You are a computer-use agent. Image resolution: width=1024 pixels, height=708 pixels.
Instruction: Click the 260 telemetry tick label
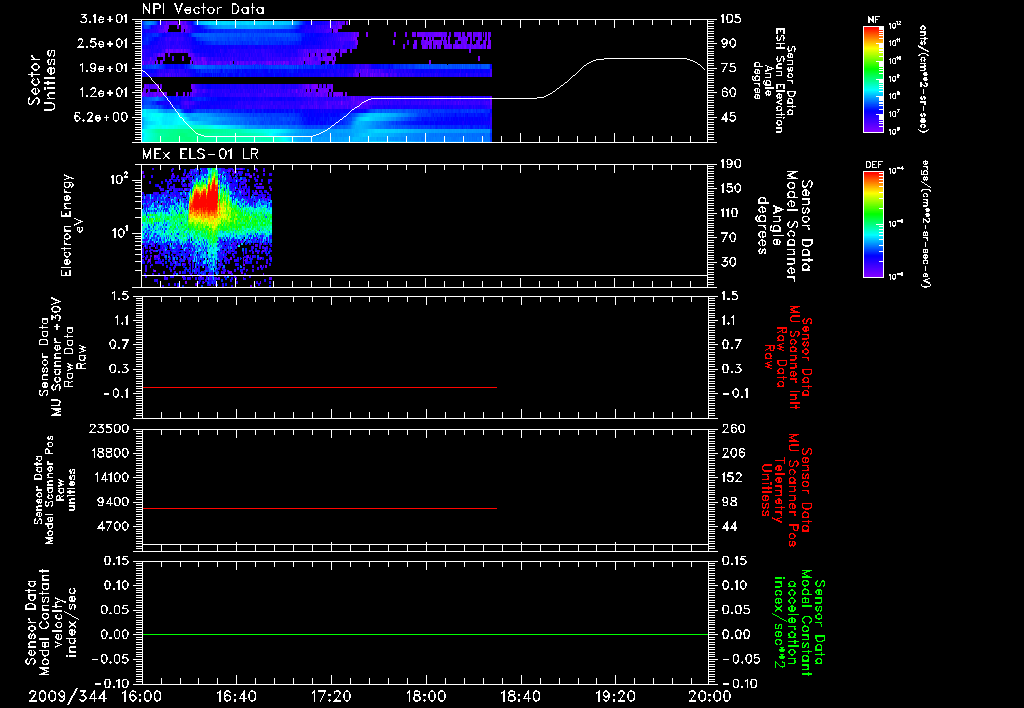click(x=732, y=429)
